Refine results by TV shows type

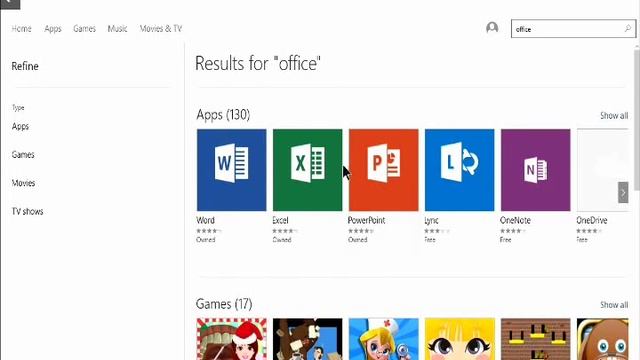[x=27, y=211]
